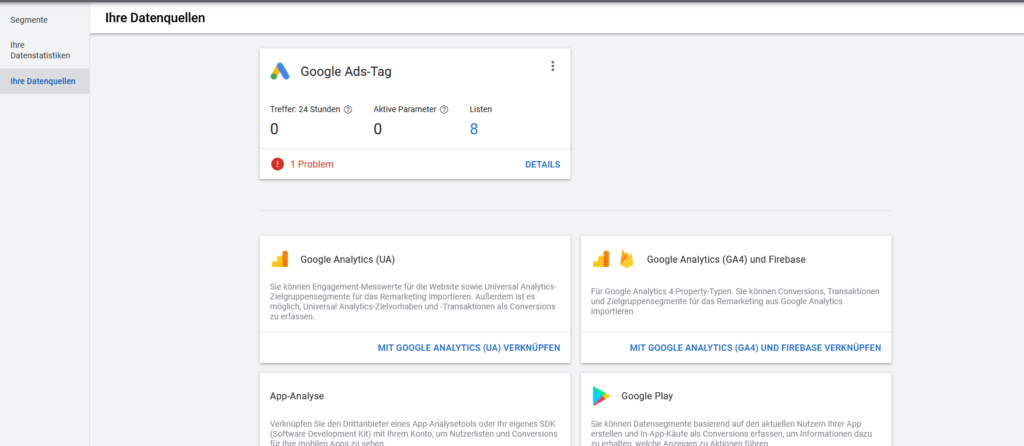This screenshot has height=446, width=1024.
Task: Click Mit Google Analytics (GA4) und Firebase verknüpfen
Action: [755, 348]
